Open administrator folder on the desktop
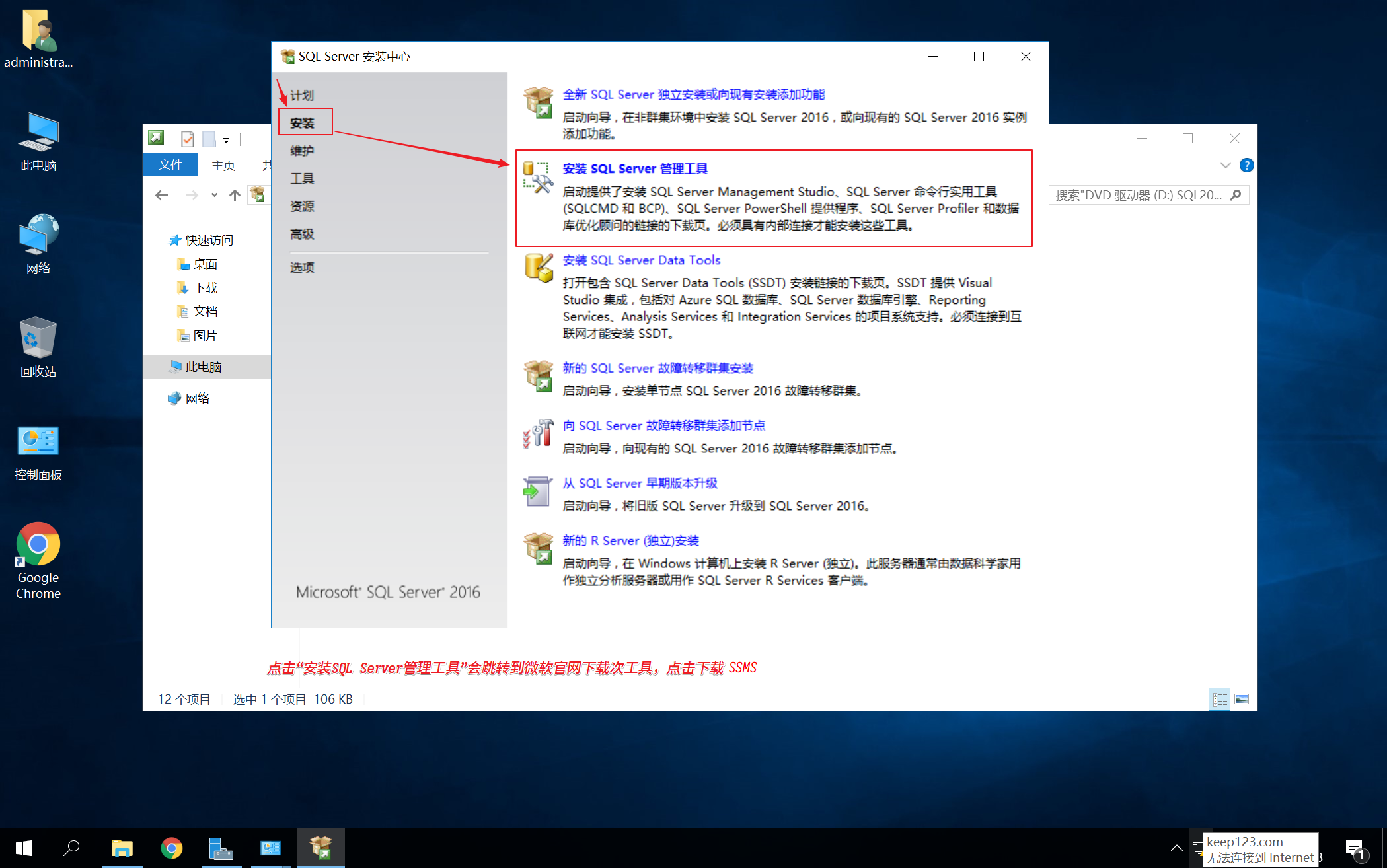Image resolution: width=1387 pixels, height=868 pixels. [x=38, y=38]
